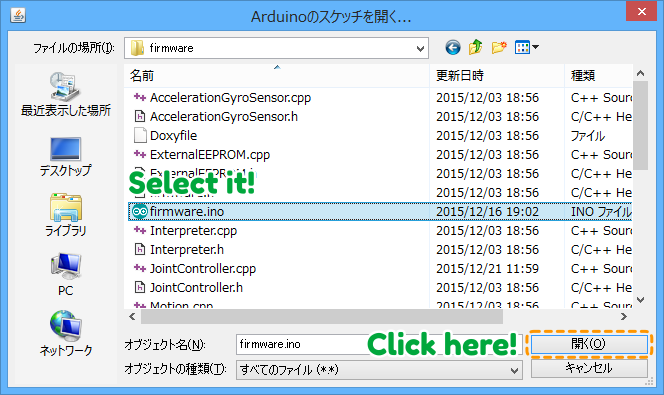
Task: Go up one folder level
Action: point(476,47)
